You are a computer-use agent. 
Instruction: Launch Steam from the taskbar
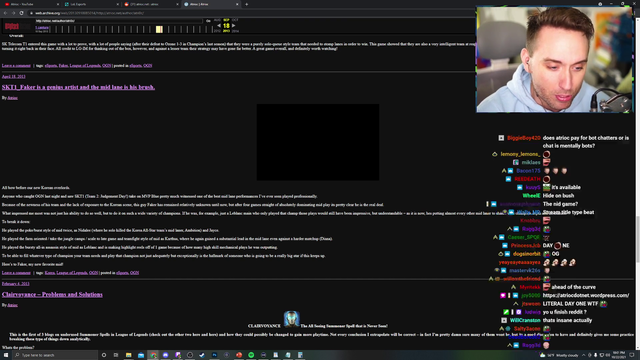click(202, 355)
